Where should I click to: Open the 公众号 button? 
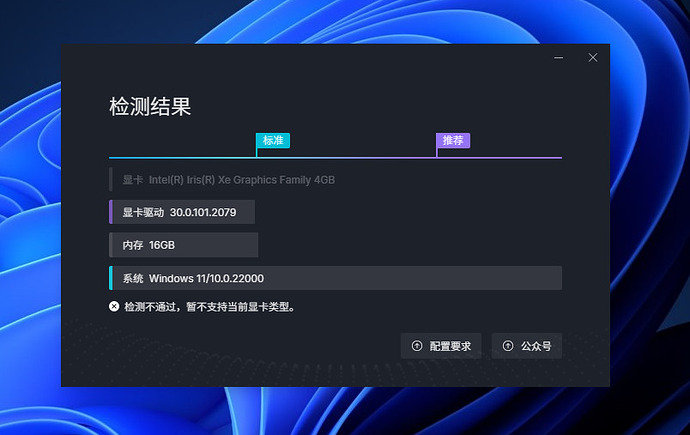click(527, 346)
